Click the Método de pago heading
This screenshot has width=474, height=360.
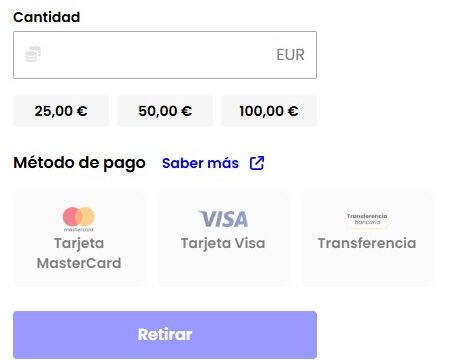[x=79, y=163]
